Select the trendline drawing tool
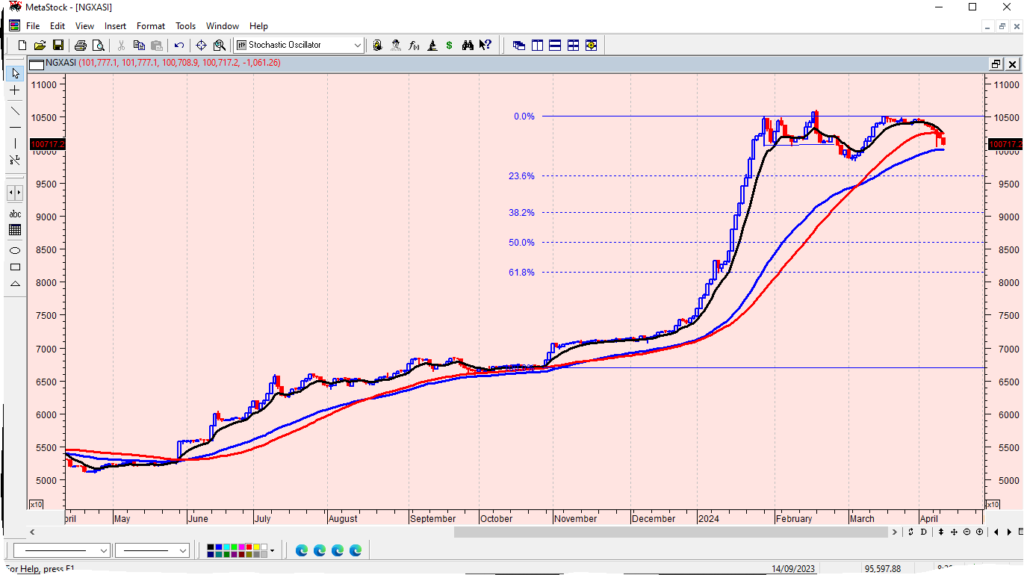1024x575 pixels. pyautogui.click(x=15, y=109)
